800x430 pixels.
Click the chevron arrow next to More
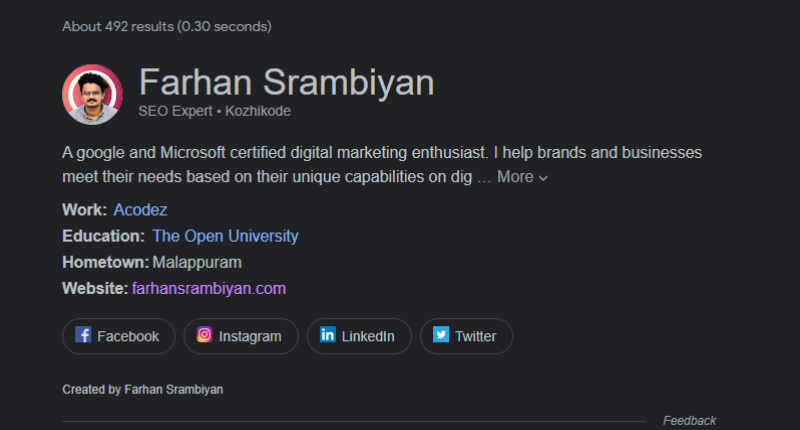coord(543,178)
